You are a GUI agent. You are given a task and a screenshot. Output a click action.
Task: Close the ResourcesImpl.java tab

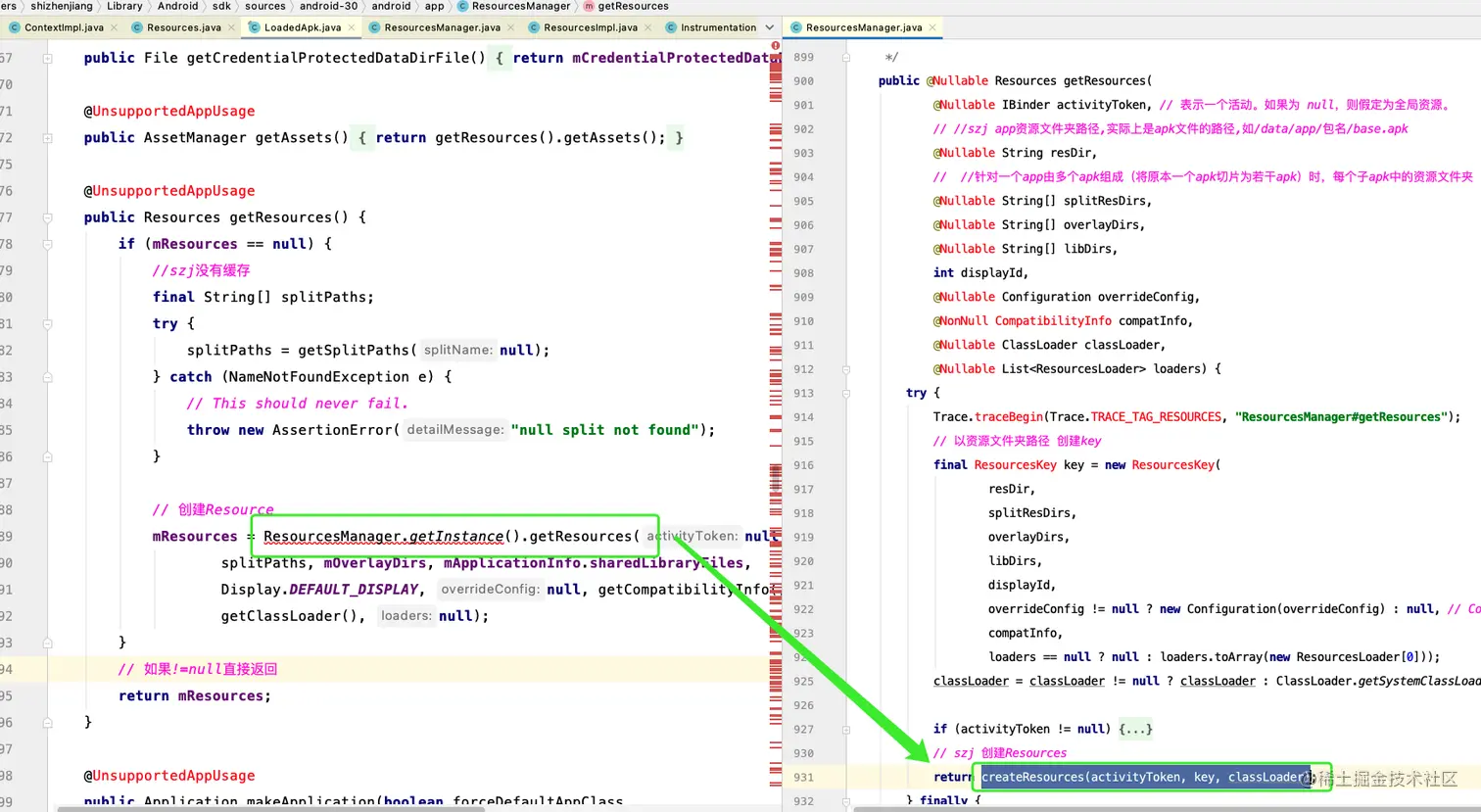pyautogui.click(x=648, y=27)
